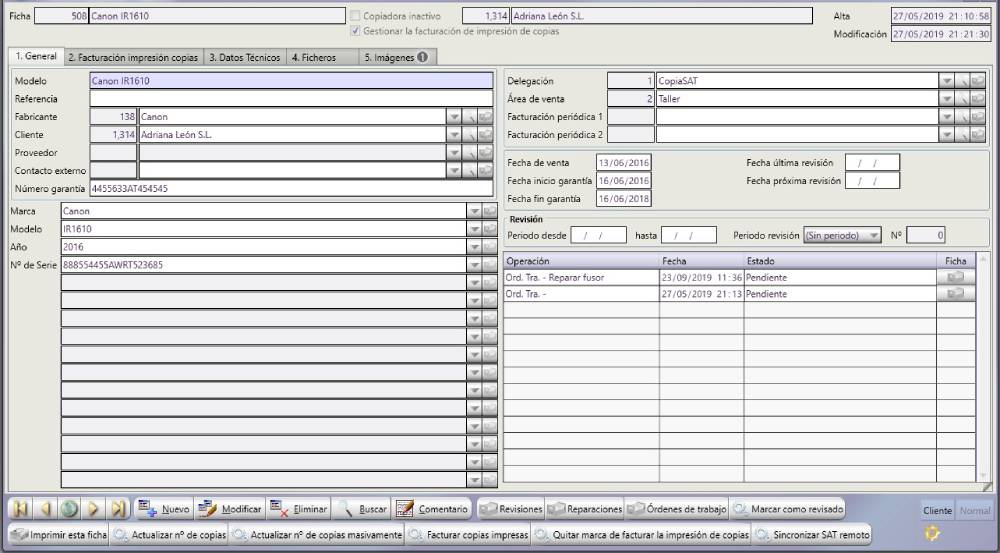
Task: Open the ficha icon for Reparar fusor order
Action: (x=955, y=277)
